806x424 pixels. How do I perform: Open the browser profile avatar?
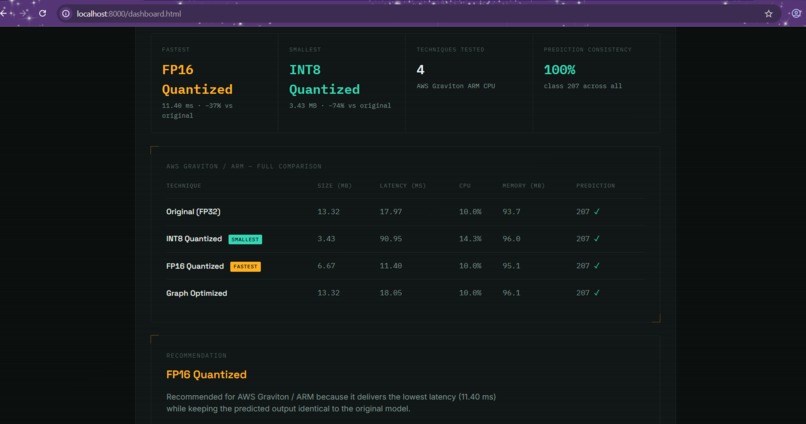coord(796,14)
